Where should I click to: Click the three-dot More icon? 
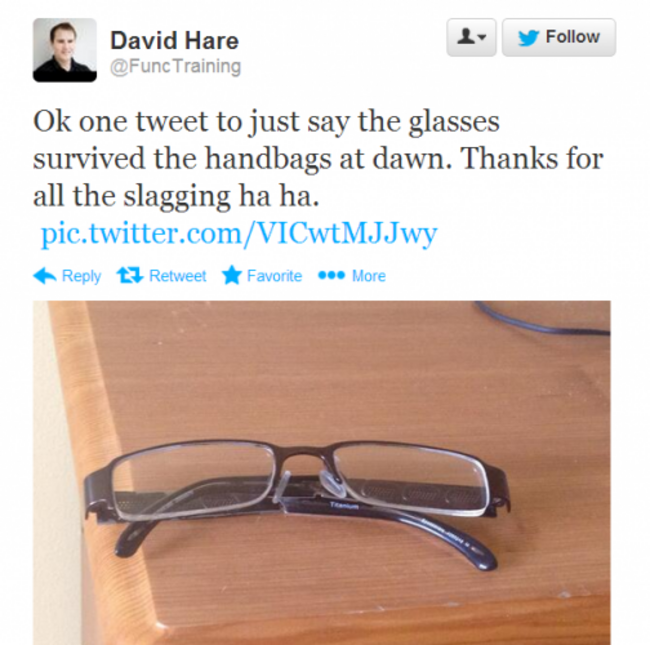330,276
